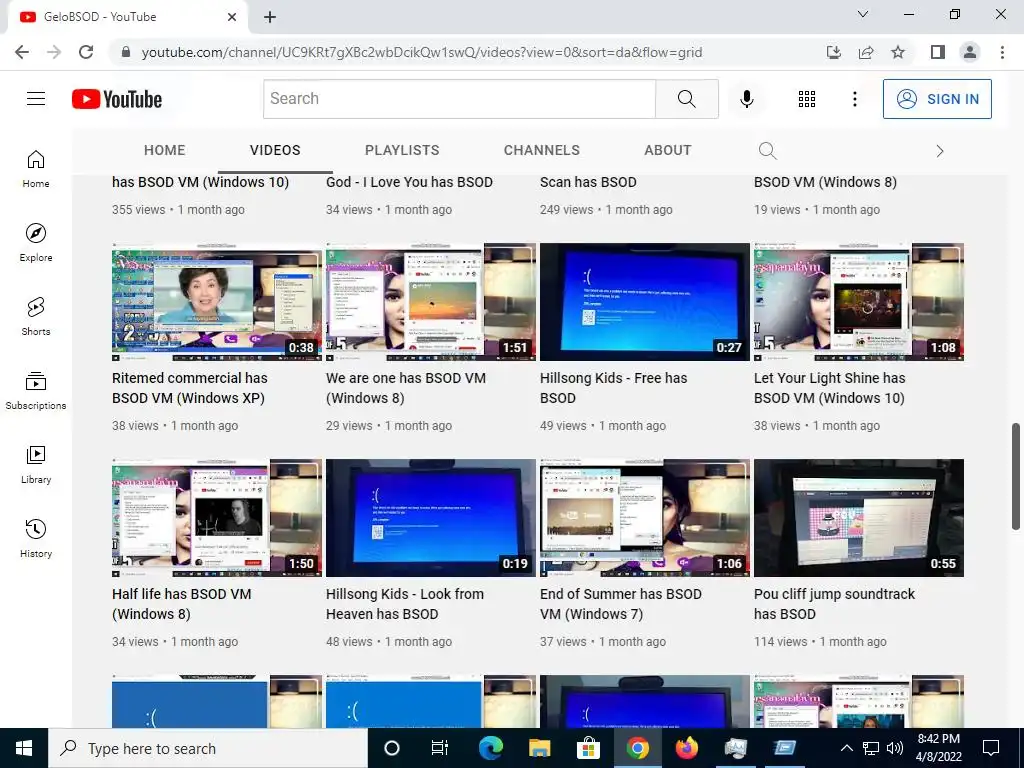Click the 1:08 Let Your Light thumbnail
1024x768 pixels.
pyautogui.click(x=859, y=302)
